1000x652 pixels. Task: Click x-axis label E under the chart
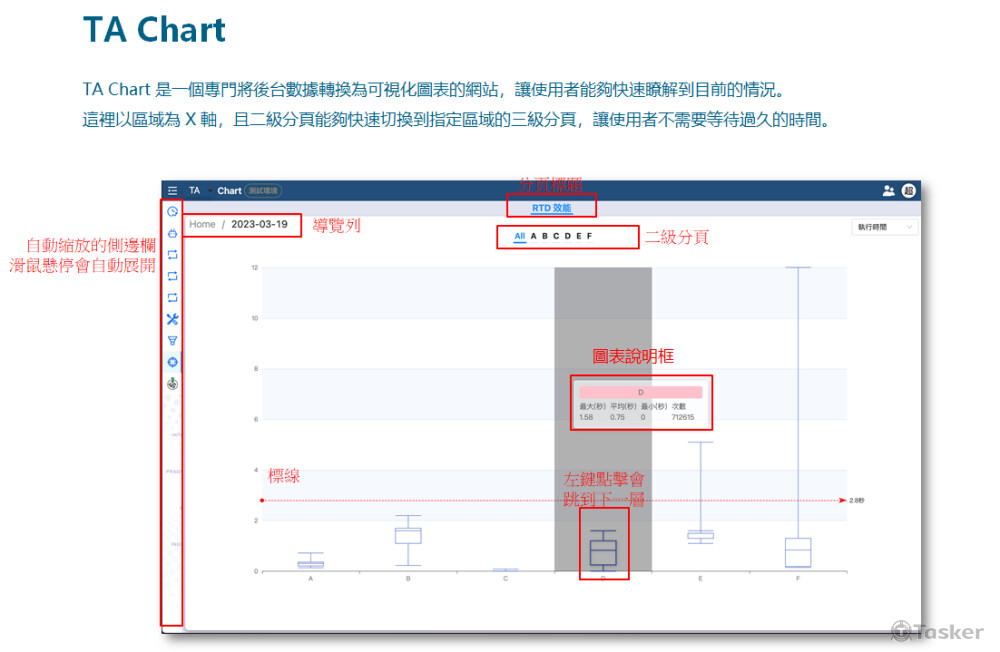[x=700, y=579]
